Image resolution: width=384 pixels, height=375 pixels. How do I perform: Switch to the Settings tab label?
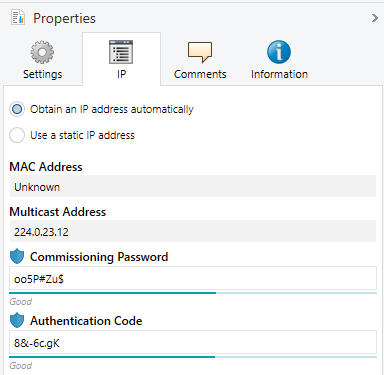42,74
